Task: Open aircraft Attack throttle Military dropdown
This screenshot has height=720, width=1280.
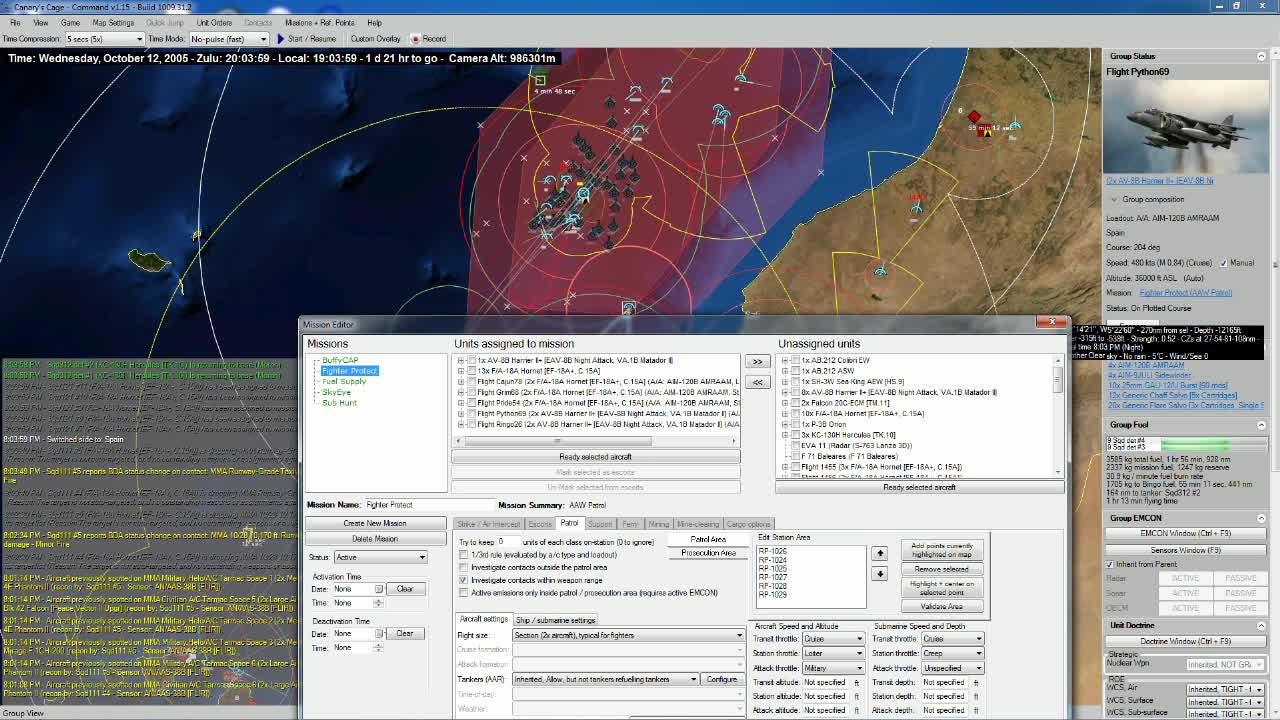Action: pyautogui.click(x=834, y=668)
